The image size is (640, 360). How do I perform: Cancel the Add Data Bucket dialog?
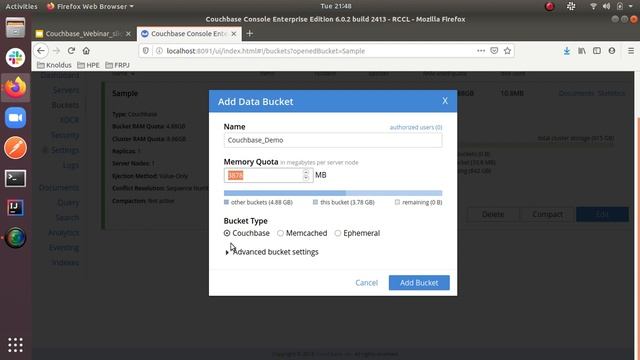tap(367, 282)
